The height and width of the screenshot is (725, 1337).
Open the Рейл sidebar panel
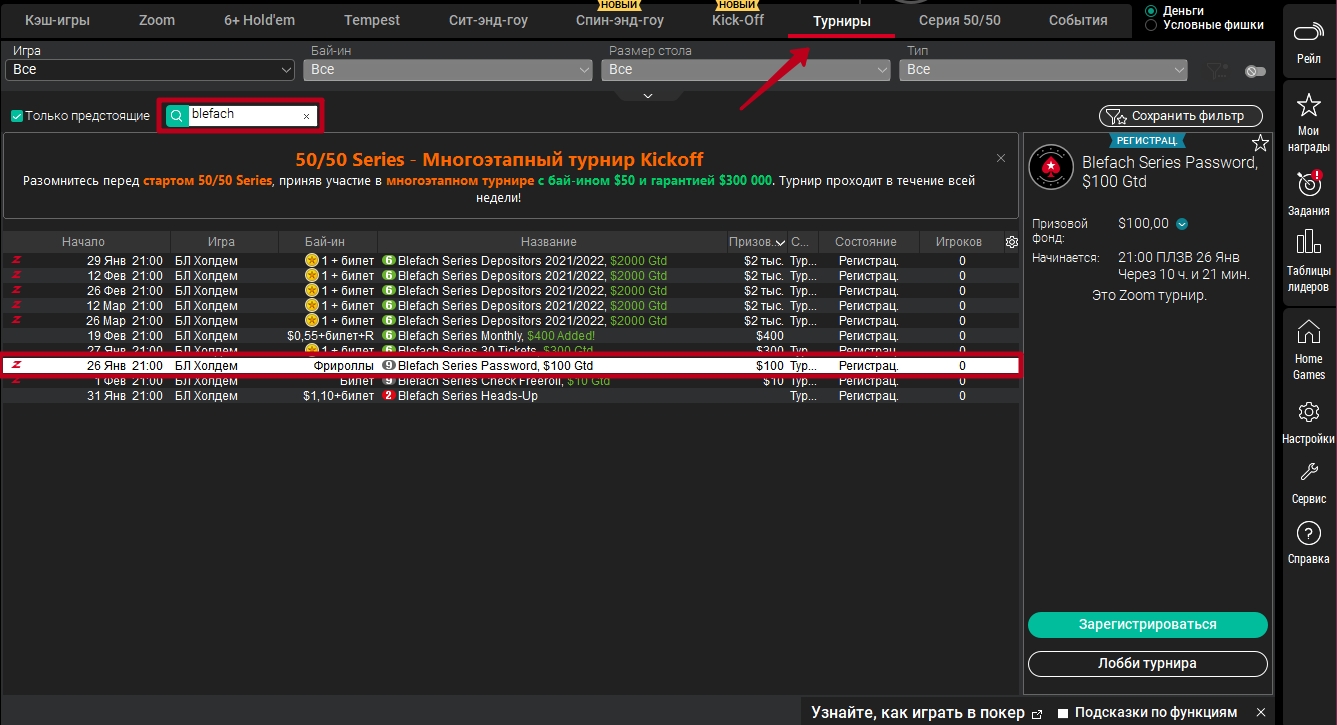[1308, 43]
